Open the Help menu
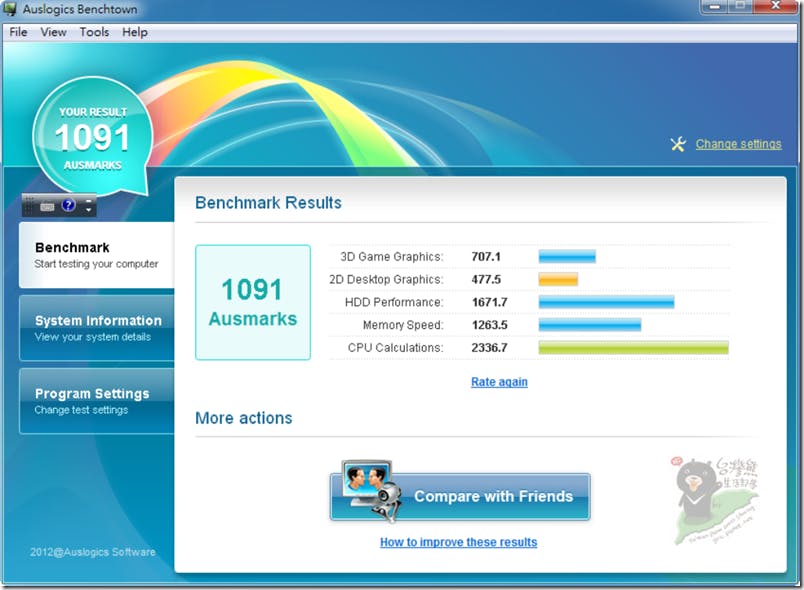Screen dimensions: 804x590 [x=135, y=32]
